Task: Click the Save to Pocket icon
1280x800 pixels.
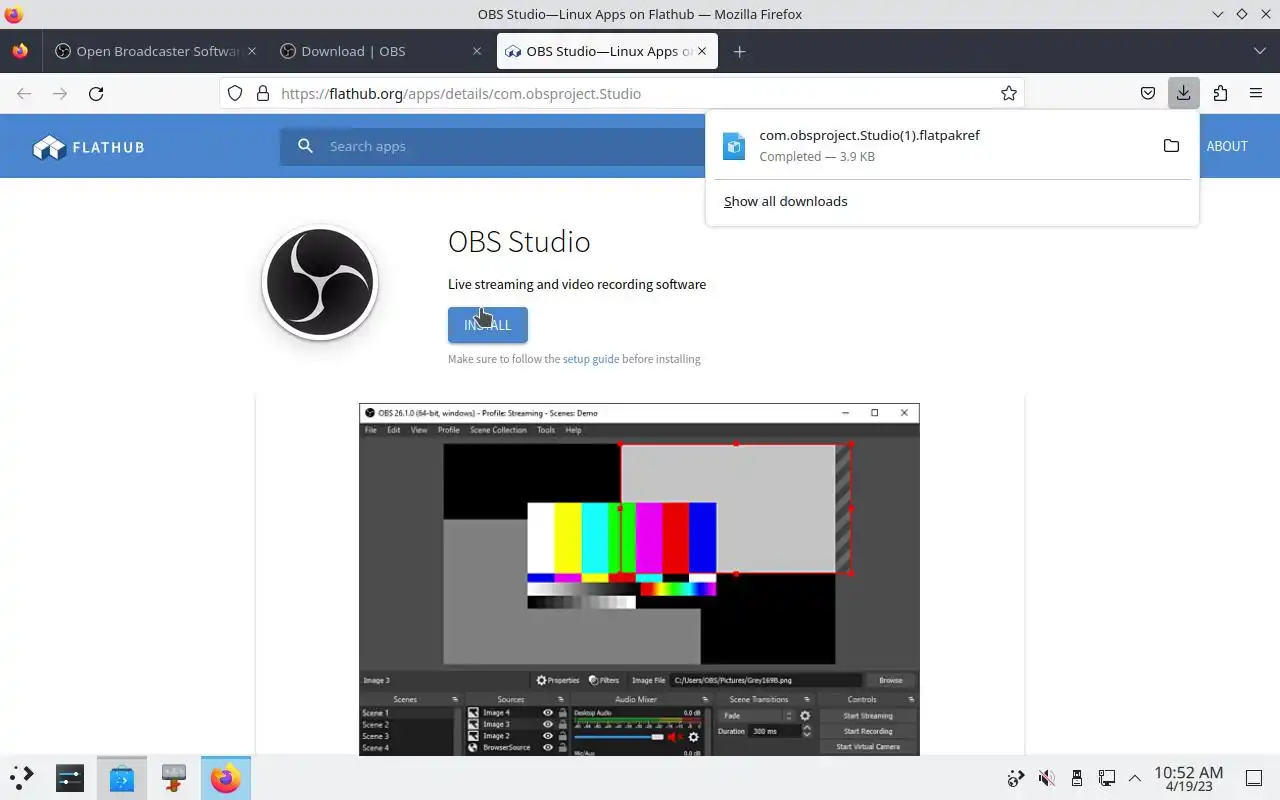Action: pos(1148,93)
